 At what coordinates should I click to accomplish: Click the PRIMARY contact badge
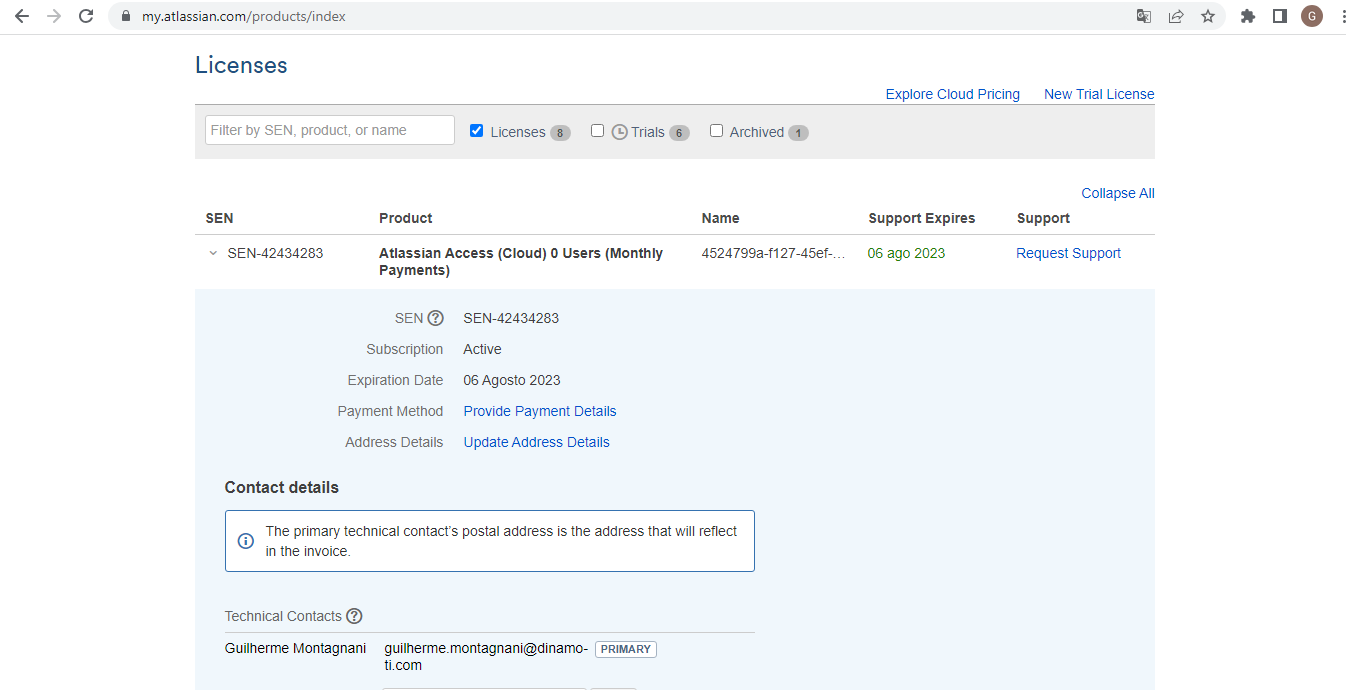(626, 649)
